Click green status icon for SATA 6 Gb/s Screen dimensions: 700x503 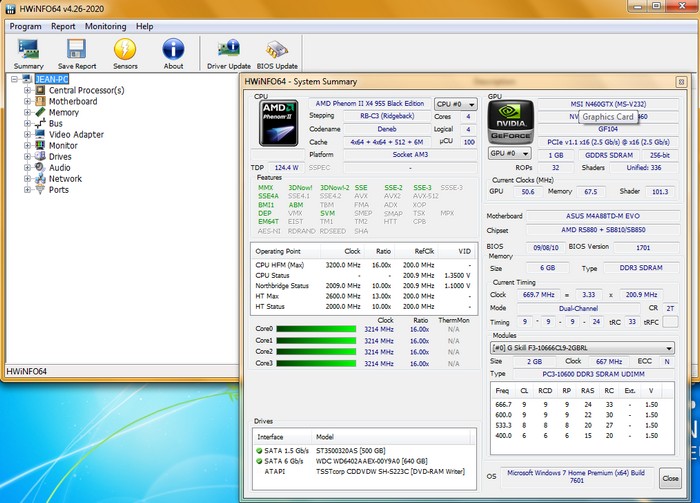(259, 461)
